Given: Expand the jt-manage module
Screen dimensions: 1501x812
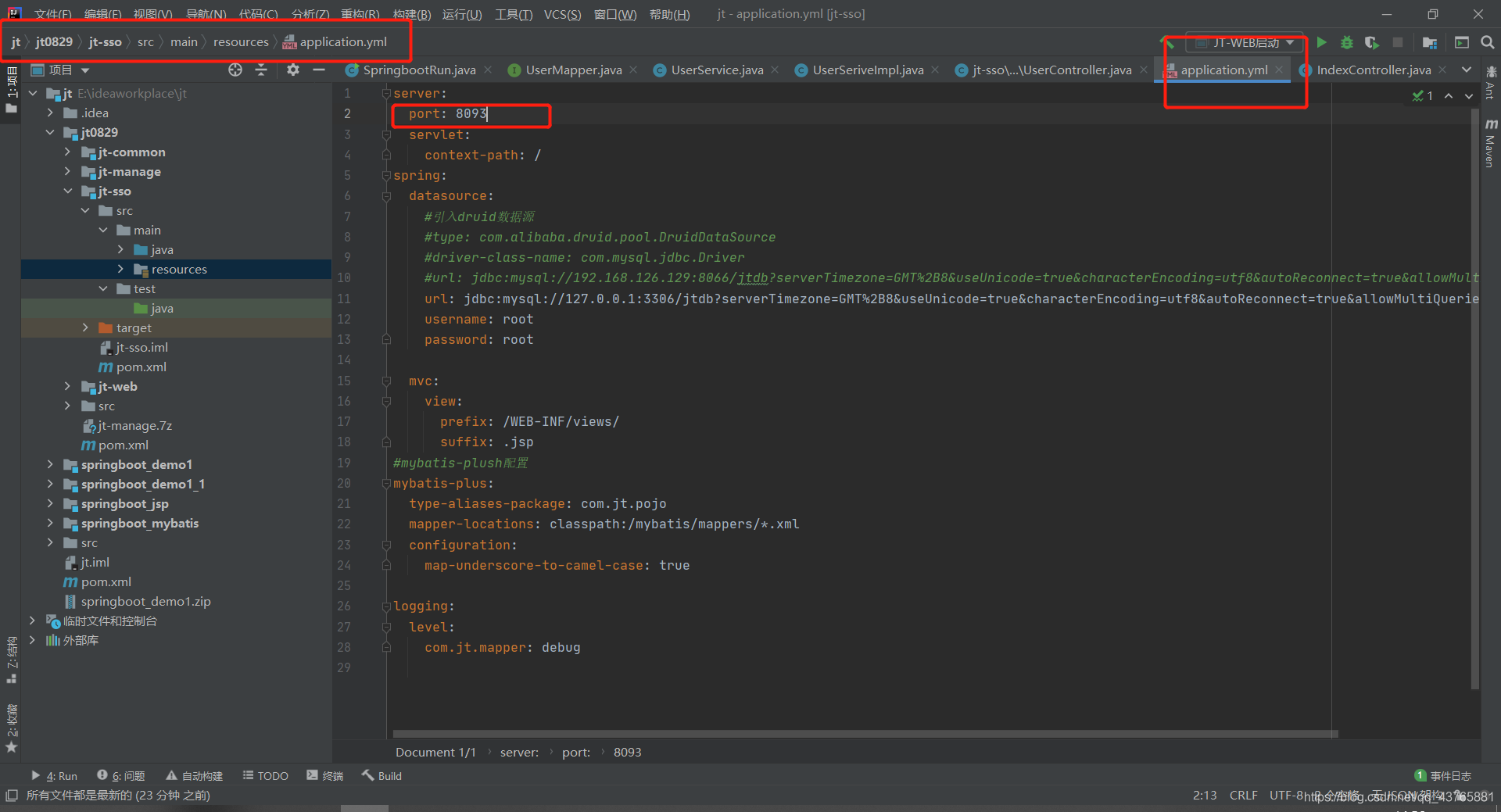Looking at the screenshot, I should coord(67,172).
